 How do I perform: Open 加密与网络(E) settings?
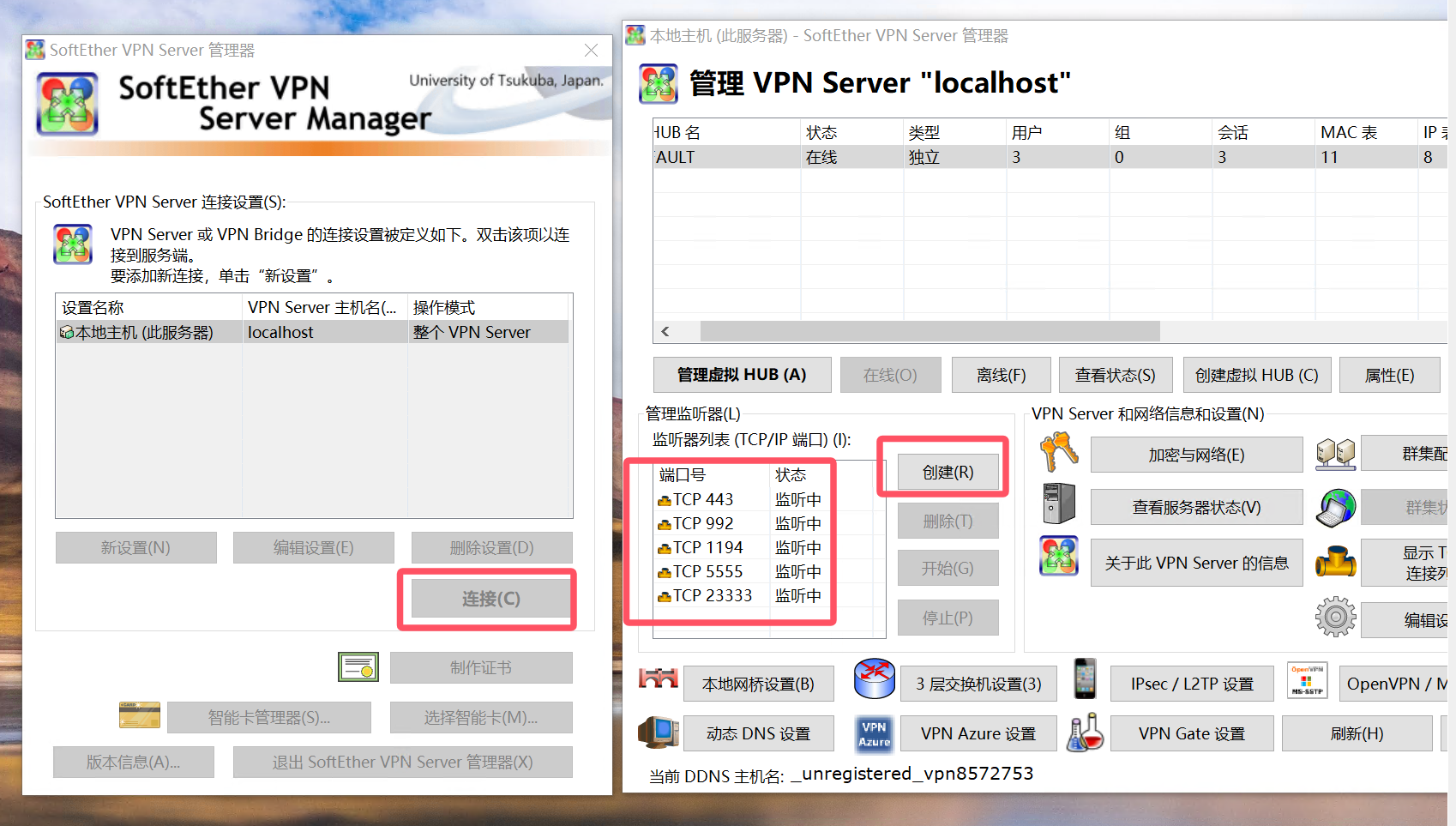coord(1196,455)
